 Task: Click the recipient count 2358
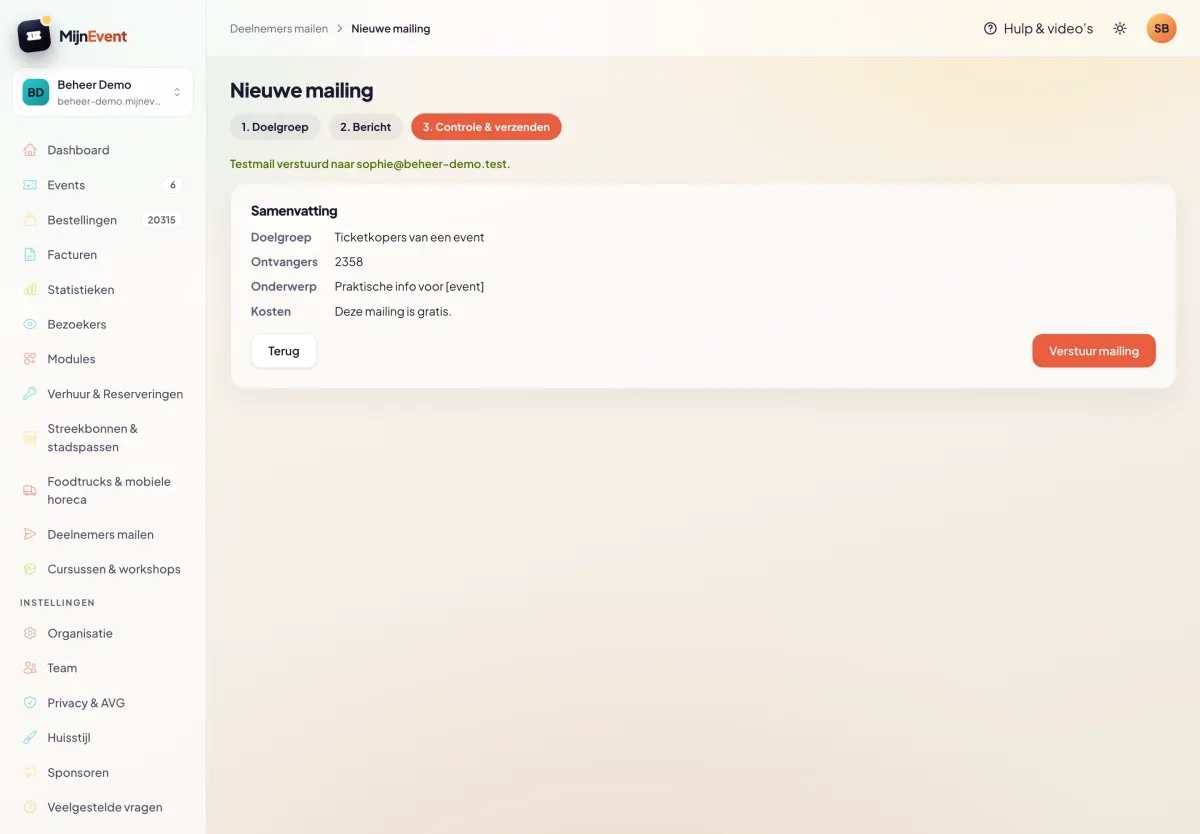[349, 262]
